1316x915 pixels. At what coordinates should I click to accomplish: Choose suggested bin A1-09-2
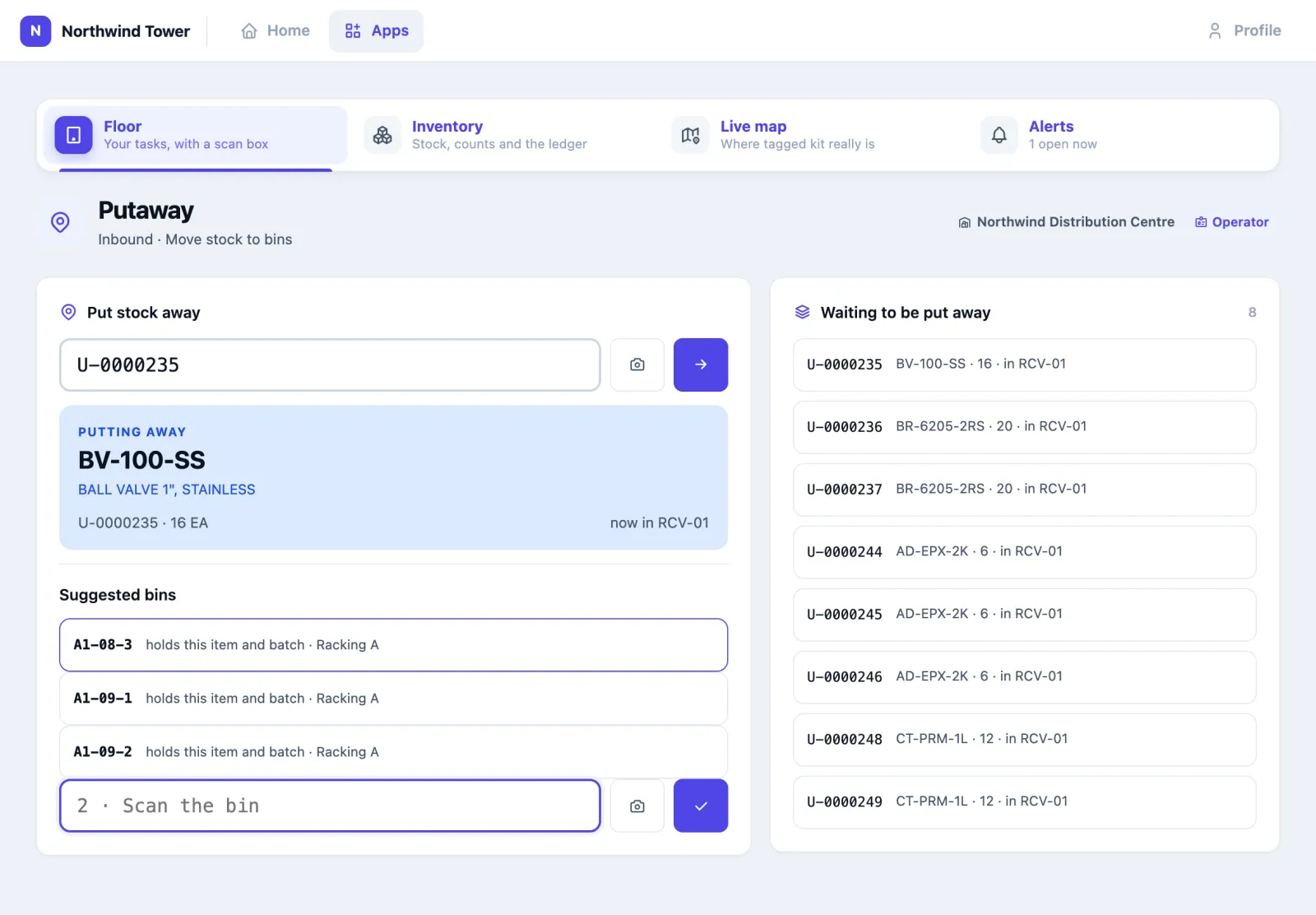pyautogui.click(x=393, y=752)
